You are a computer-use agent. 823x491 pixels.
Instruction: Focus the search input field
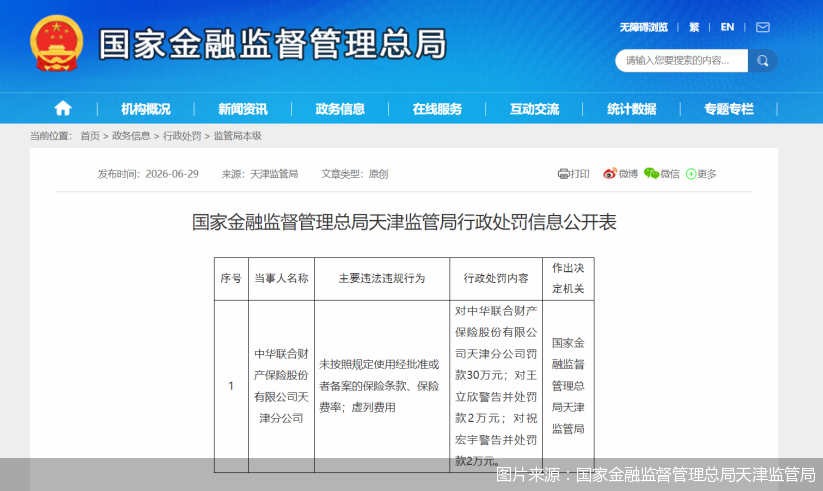pyautogui.click(x=681, y=61)
